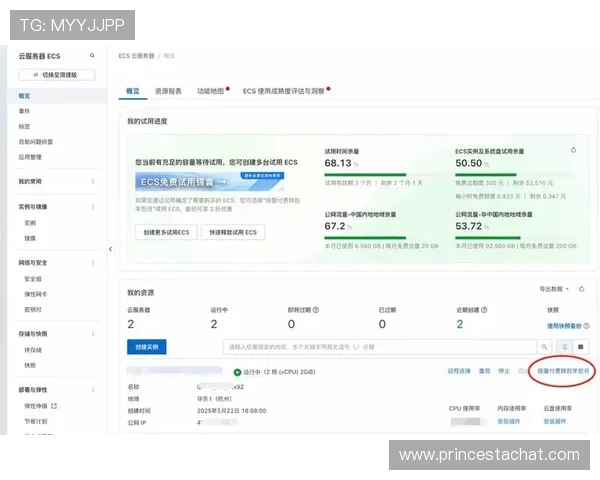Switch to the 概览 tab
Image resolution: width=600 pixels, height=480 pixels.
click(x=133, y=91)
